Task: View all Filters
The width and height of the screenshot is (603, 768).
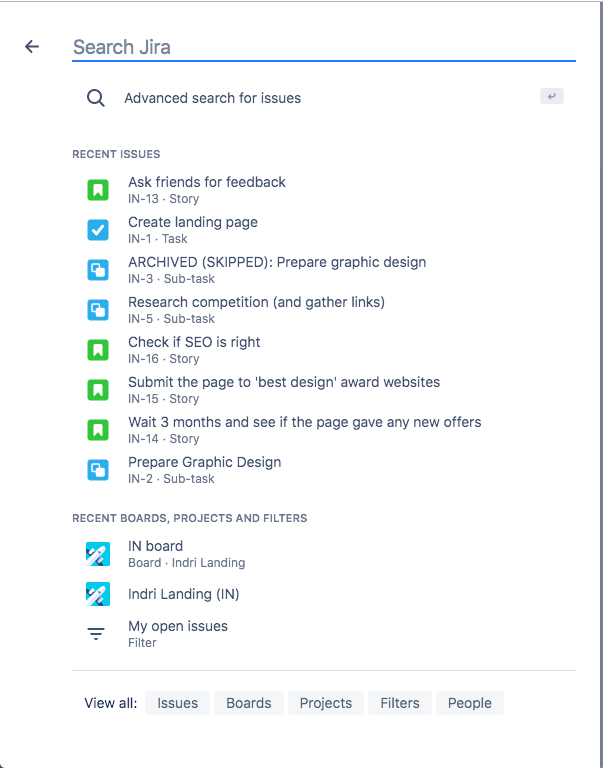Action: (x=400, y=703)
